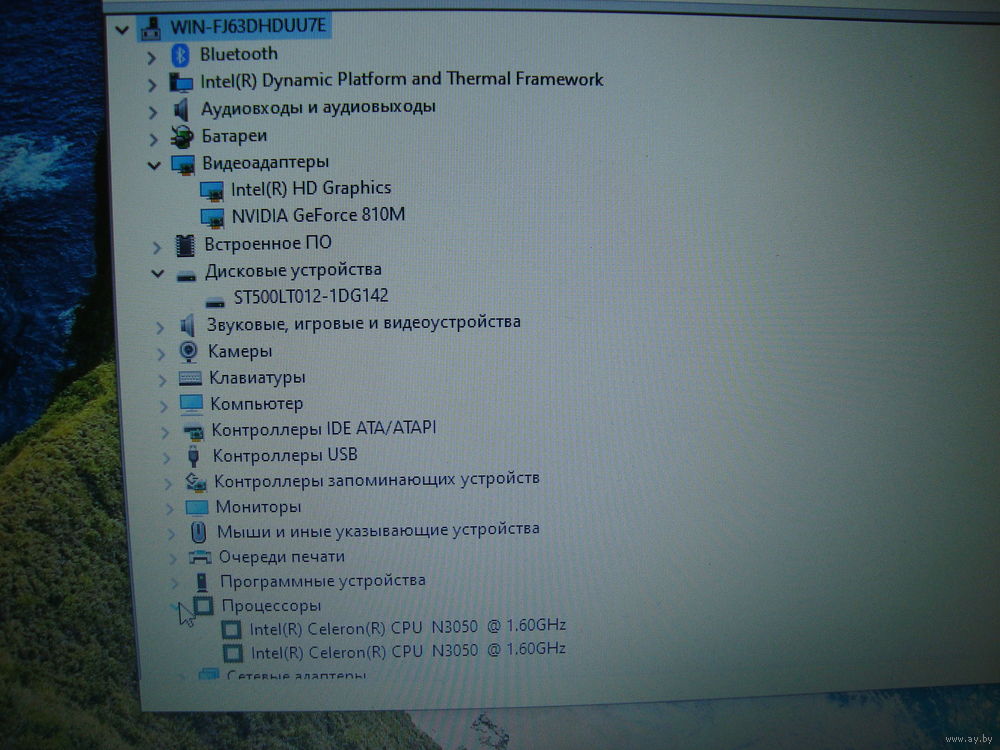
Task: Expand the Клавиатуры category
Action: (x=162, y=381)
